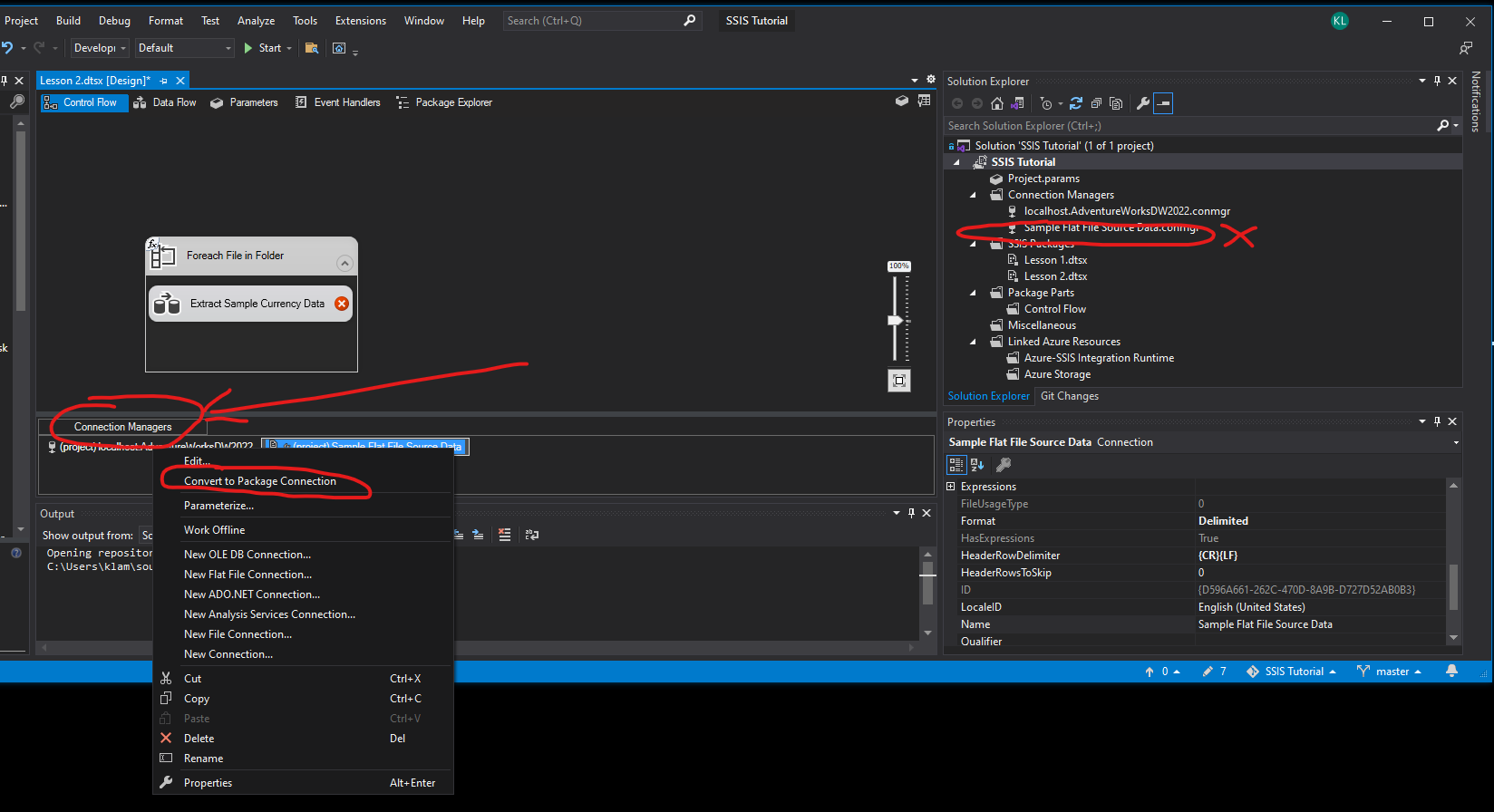Click the master branch status button

pyautogui.click(x=1389, y=672)
